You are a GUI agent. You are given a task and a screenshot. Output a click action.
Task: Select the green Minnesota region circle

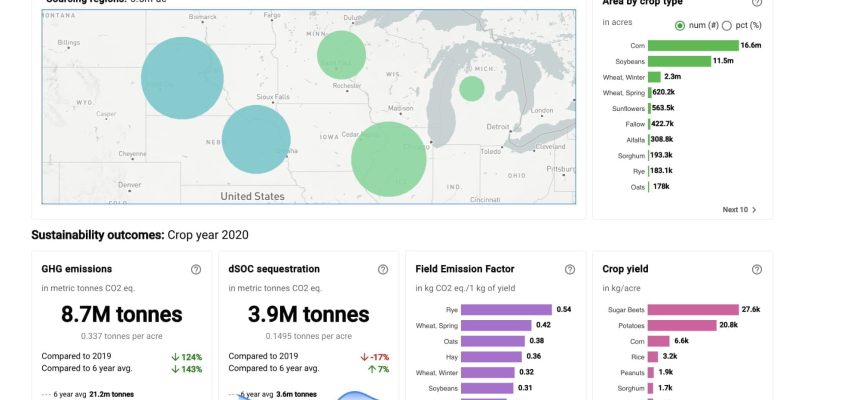[341, 55]
